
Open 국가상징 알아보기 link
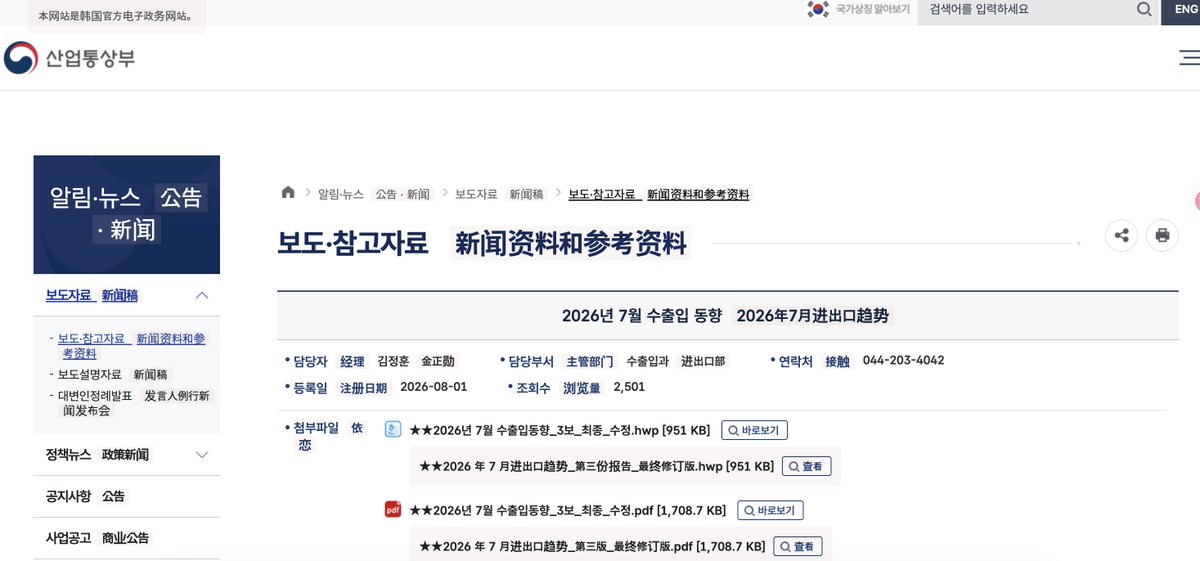[x=873, y=9]
